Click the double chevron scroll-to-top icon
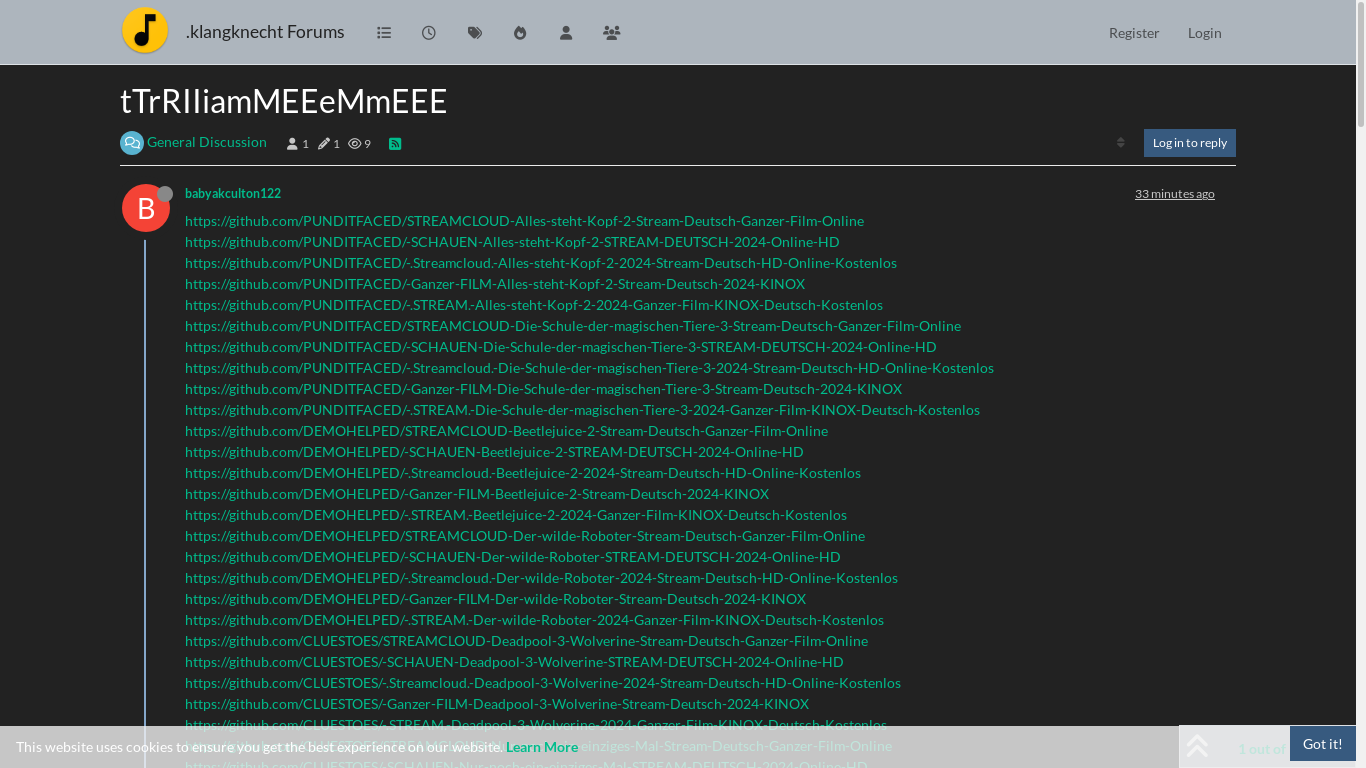This screenshot has width=1366, height=768. click(x=1197, y=747)
